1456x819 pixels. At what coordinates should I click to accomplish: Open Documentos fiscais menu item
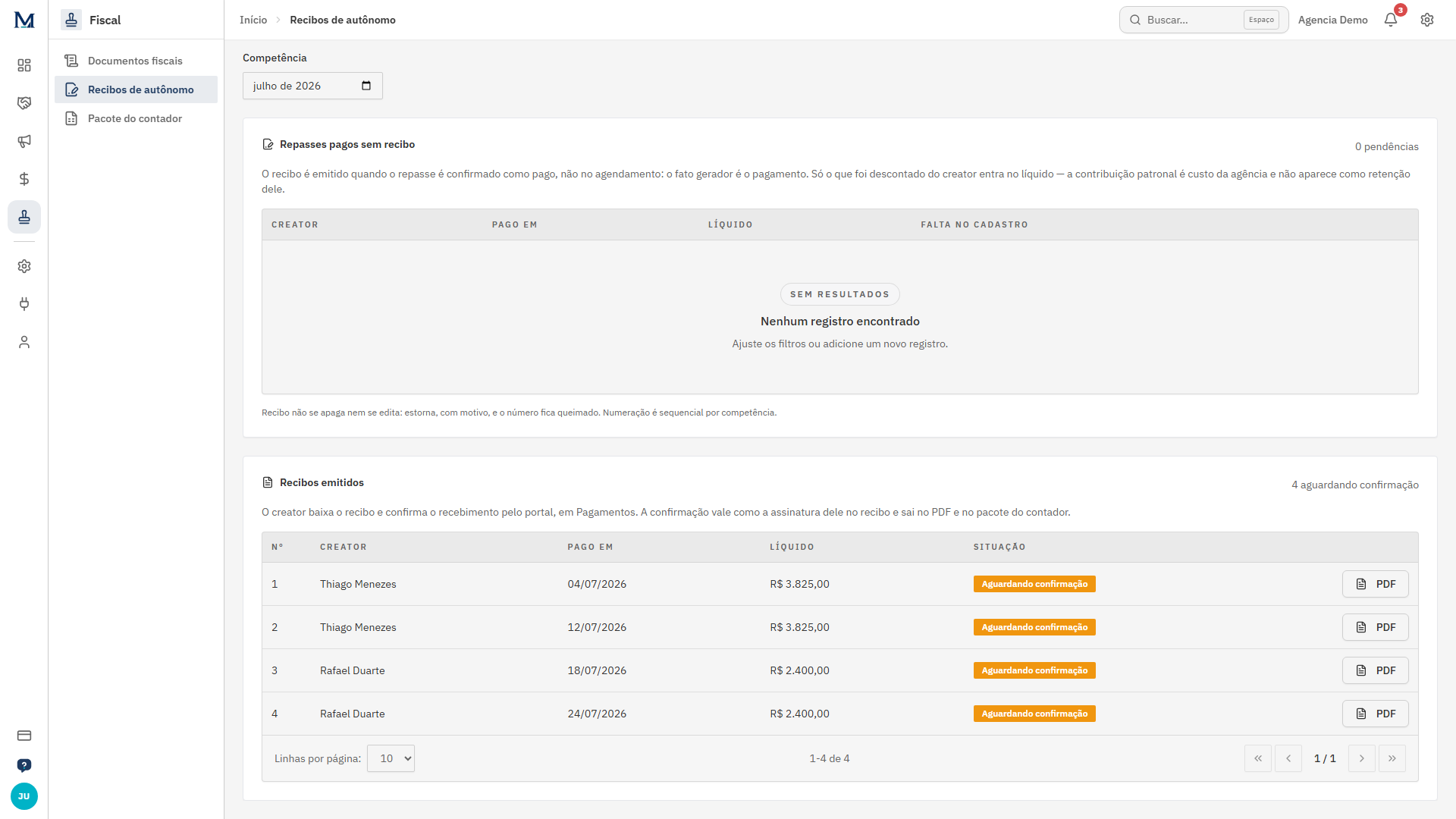(136, 61)
